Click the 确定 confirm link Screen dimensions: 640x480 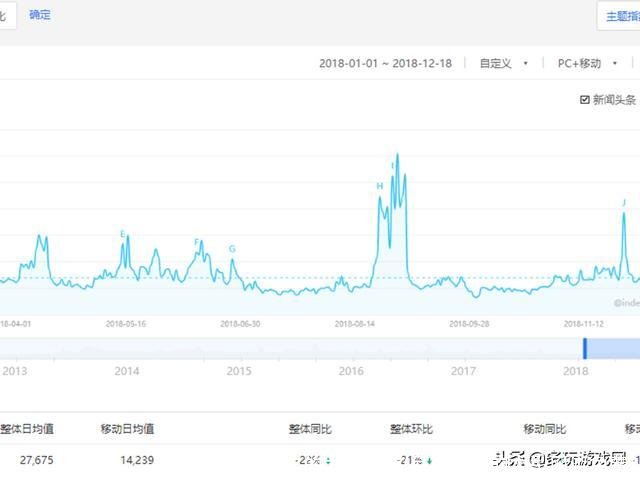coord(40,15)
